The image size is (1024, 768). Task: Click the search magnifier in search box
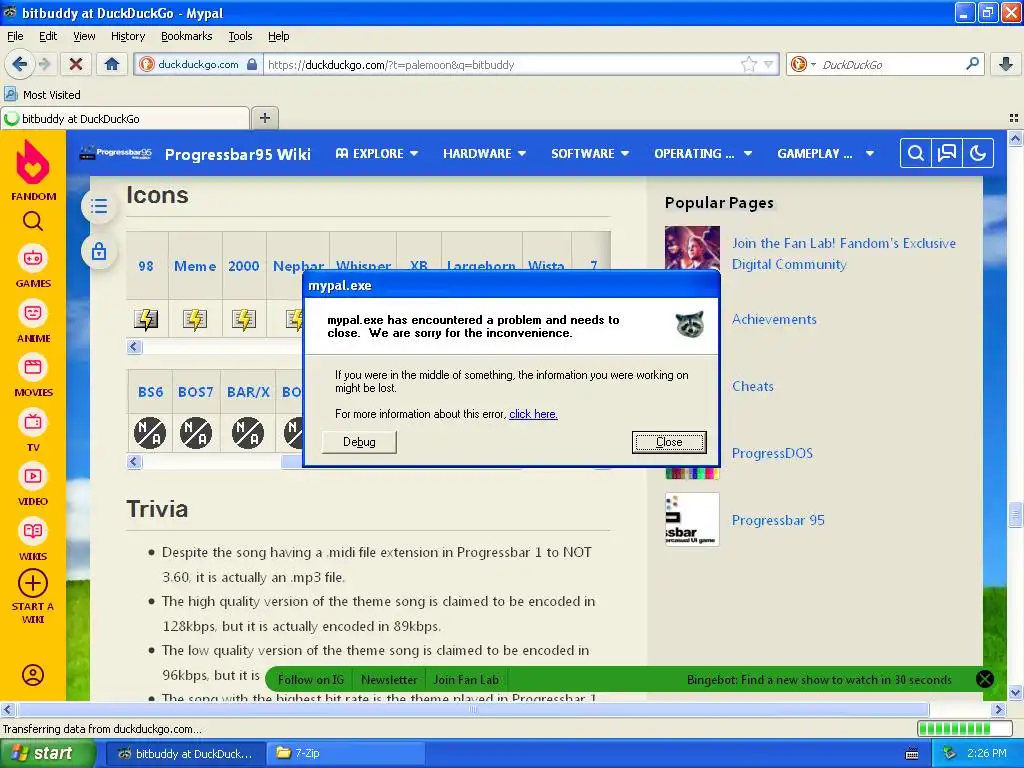pyautogui.click(x=972, y=64)
